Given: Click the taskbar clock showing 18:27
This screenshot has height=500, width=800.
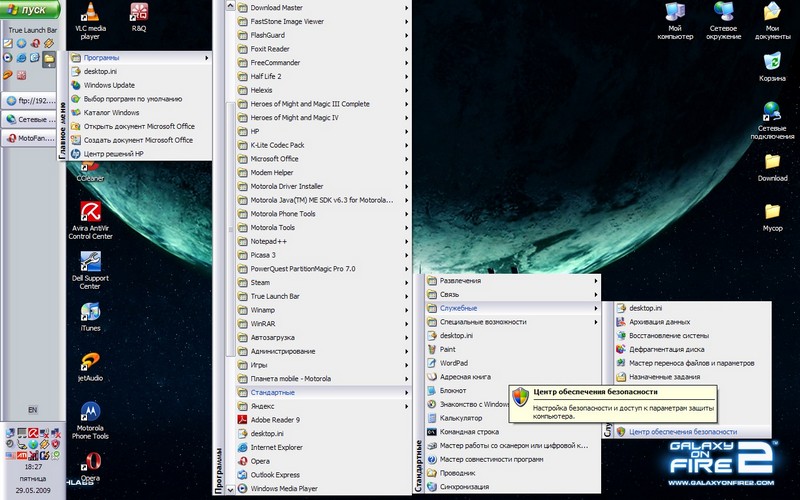Looking at the screenshot, I should point(33,467).
